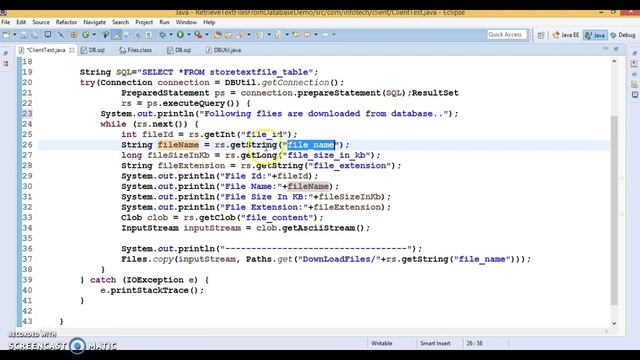Click cursor position 26 : 58 in status bar
The height and width of the screenshot is (360, 640).
[x=474, y=343]
